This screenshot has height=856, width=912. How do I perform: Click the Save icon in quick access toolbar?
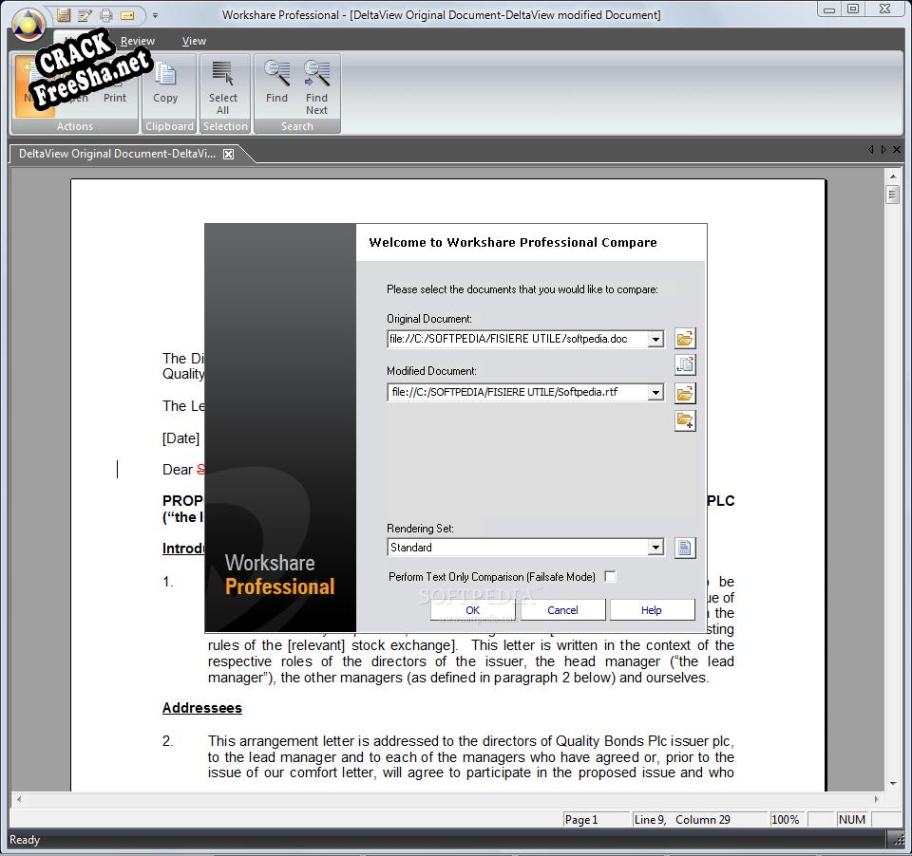point(64,15)
